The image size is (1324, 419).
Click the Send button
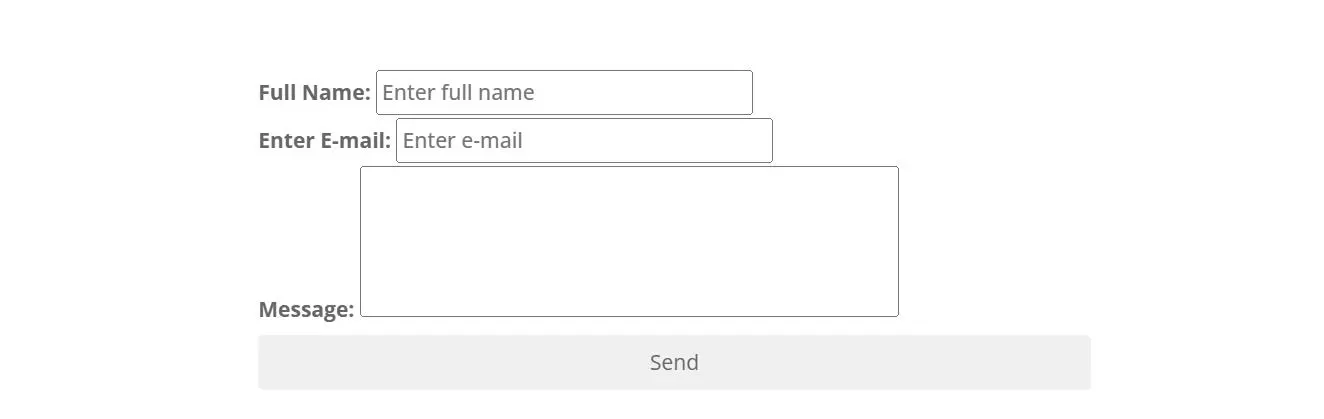pyautogui.click(x=674, y=362)
